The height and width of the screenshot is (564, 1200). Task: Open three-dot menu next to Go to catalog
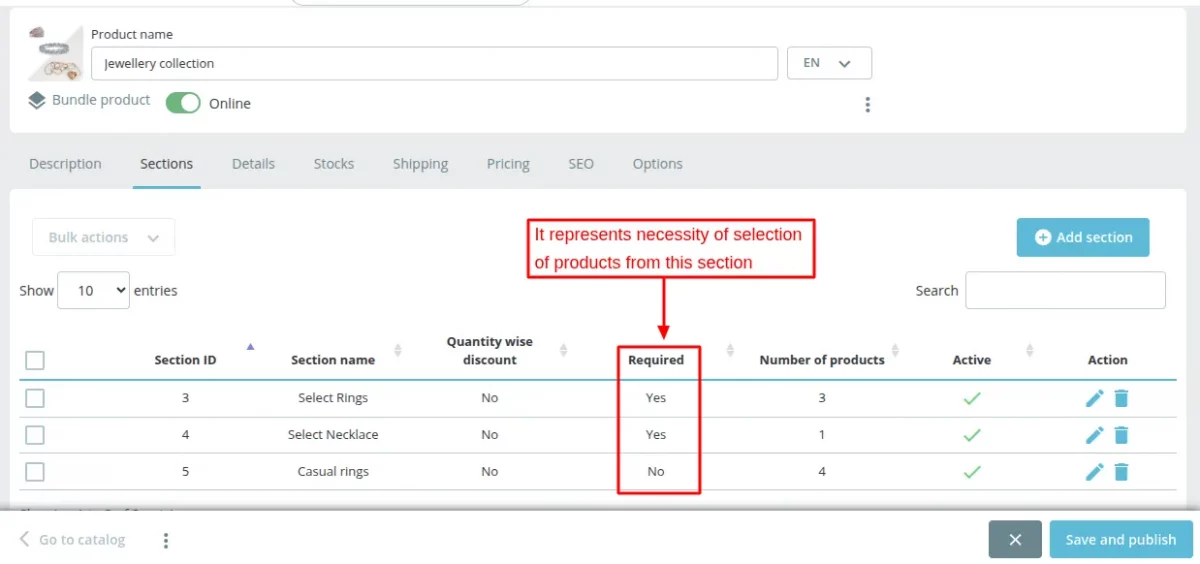166,540
